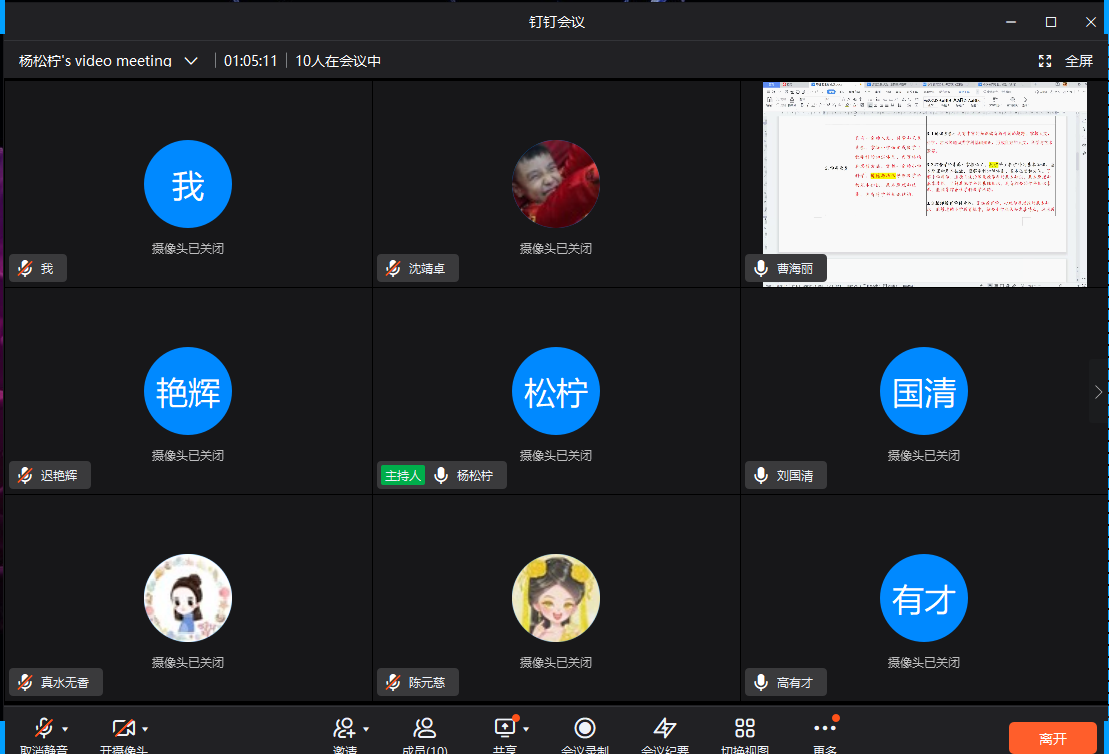Go to next page of participants arrow
1109x754 pixels.
(x=1098, y=391)
